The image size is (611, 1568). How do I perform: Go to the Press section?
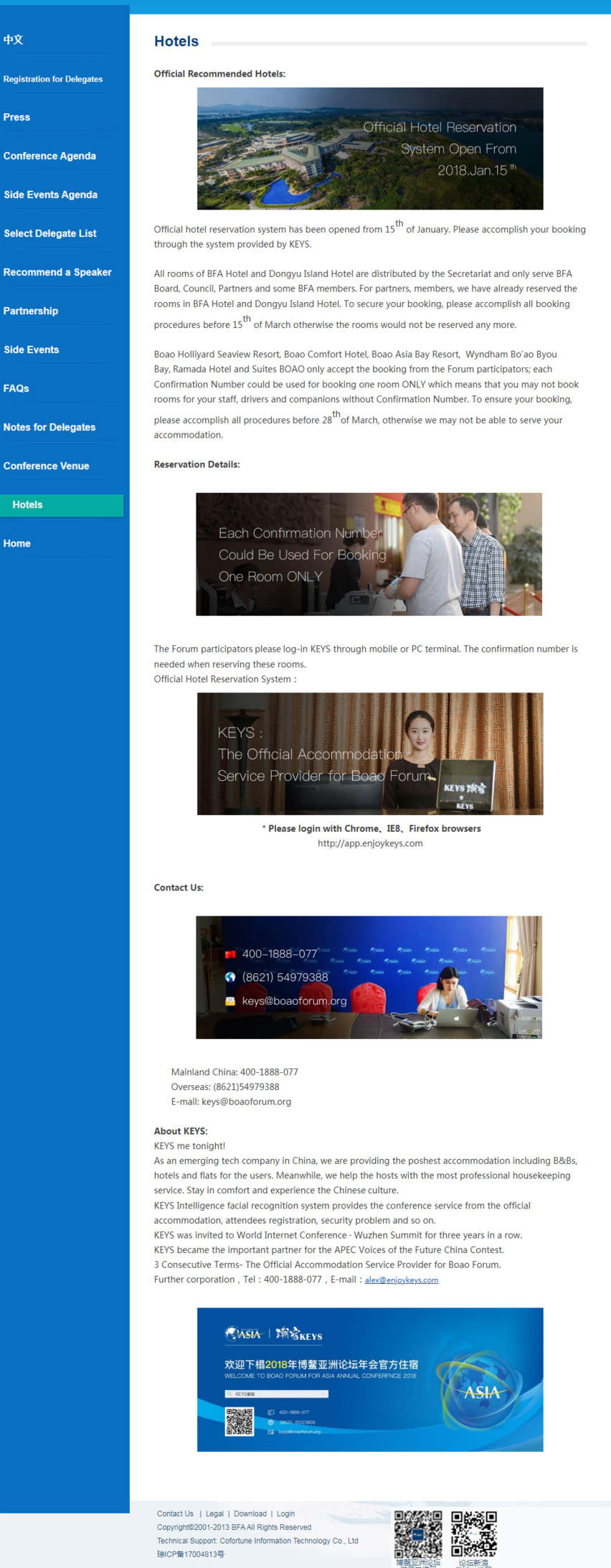pyautogui.click(x=16, y=117)
